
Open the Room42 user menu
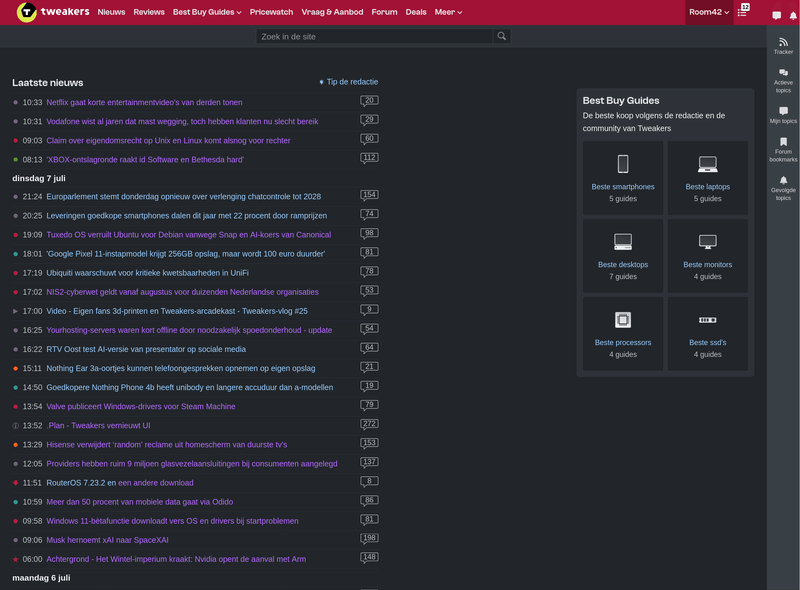click(709, 12)
